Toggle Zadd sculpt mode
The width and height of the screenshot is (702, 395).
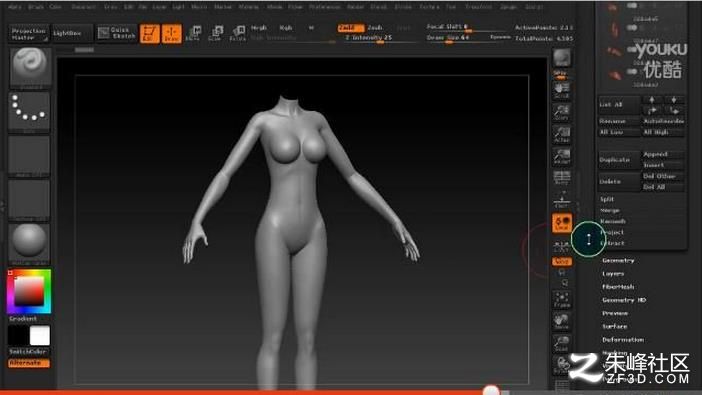point(350,28)
